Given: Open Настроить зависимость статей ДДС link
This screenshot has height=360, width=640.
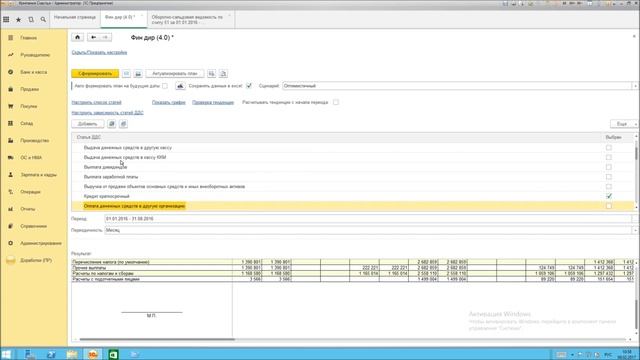Looking at the screenshot, I should point(107,113).
